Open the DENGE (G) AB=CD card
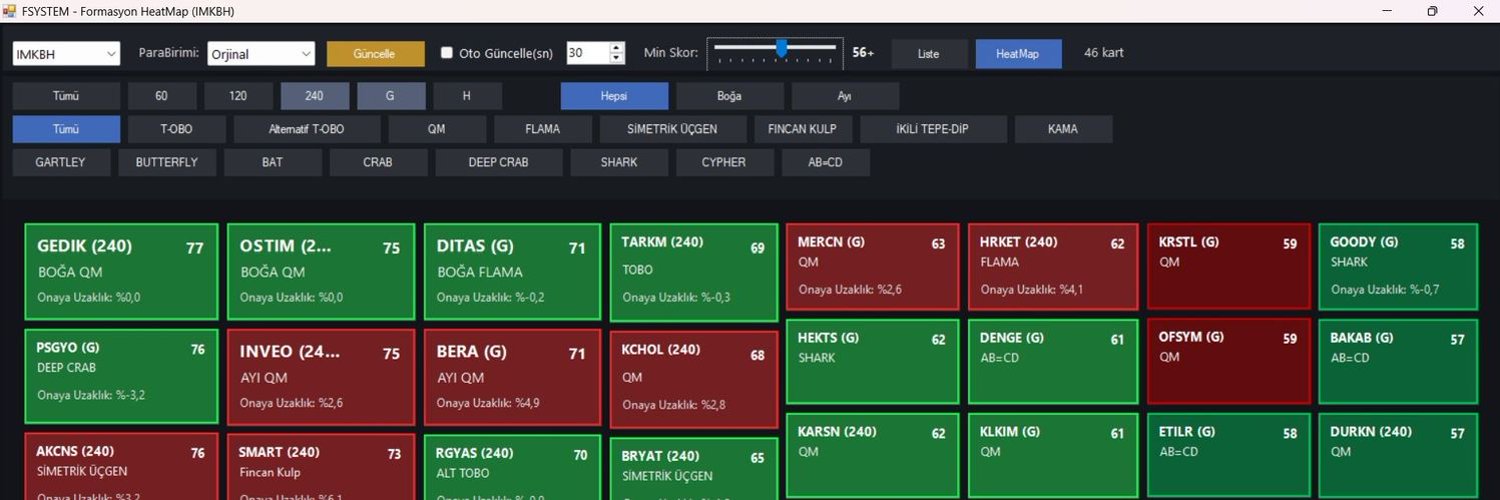Image resolution: width=1500 pixels, height=500 pixels. coord(1053,360)
